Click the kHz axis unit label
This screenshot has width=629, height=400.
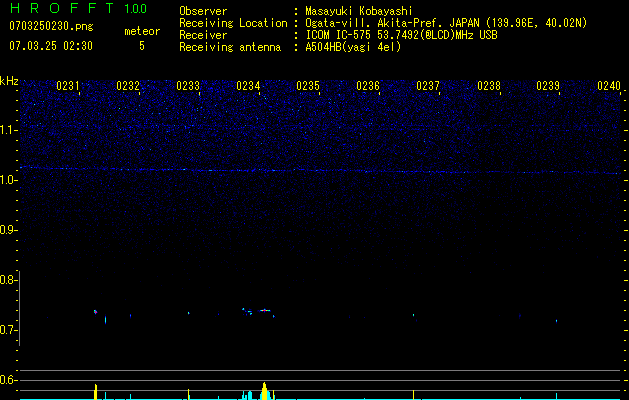9,81
